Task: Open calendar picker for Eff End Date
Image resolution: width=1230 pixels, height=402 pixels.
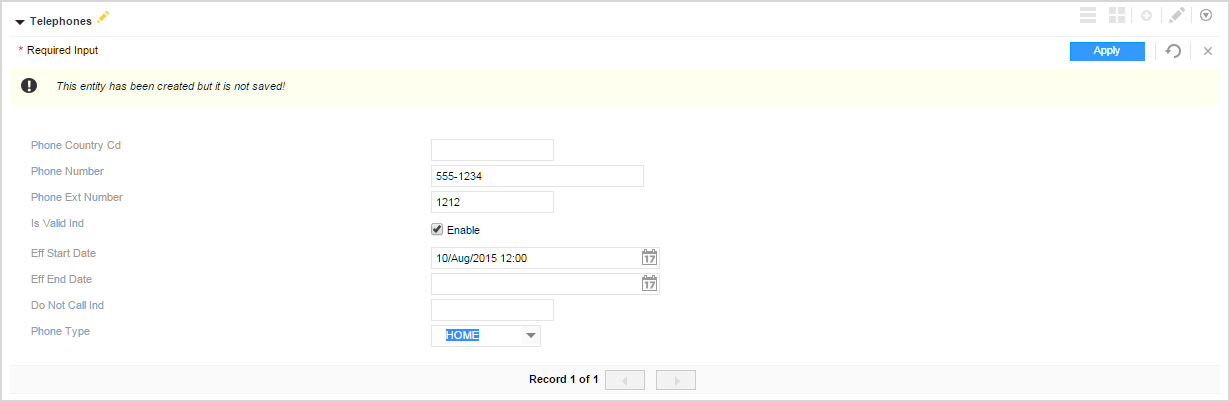Action: pyautogui.click(x=649, y=284)
